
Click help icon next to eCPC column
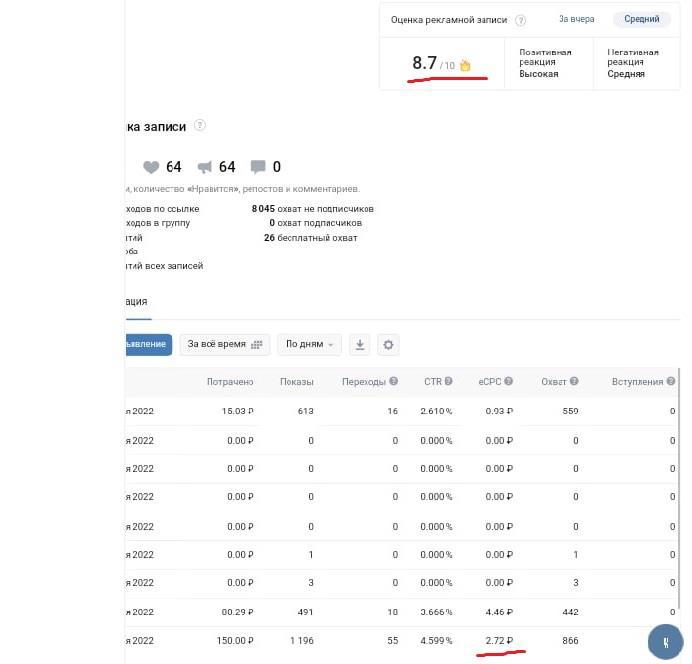(x=509, y=382)
